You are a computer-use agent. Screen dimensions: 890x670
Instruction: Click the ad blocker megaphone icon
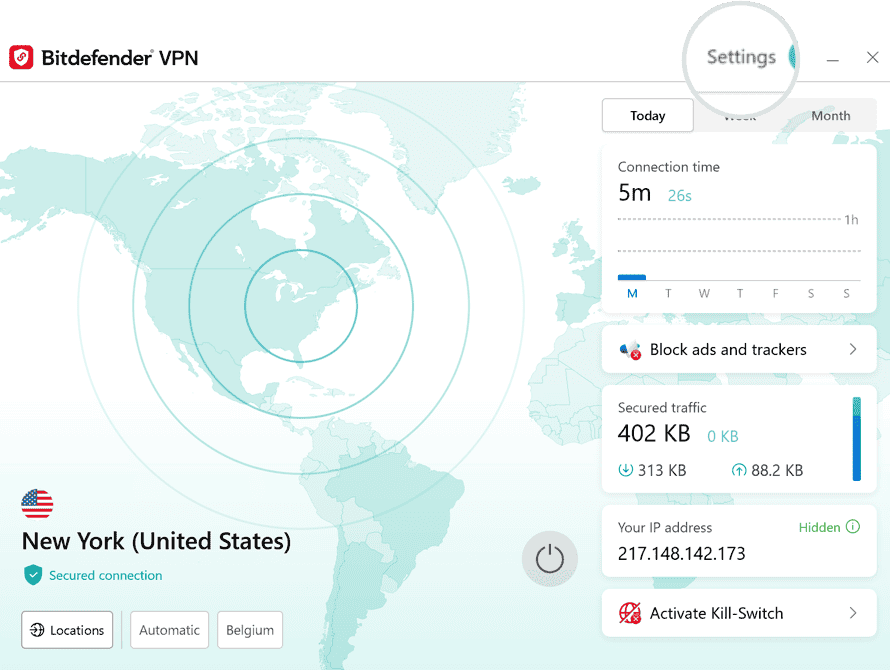click(x=630, y=350)
